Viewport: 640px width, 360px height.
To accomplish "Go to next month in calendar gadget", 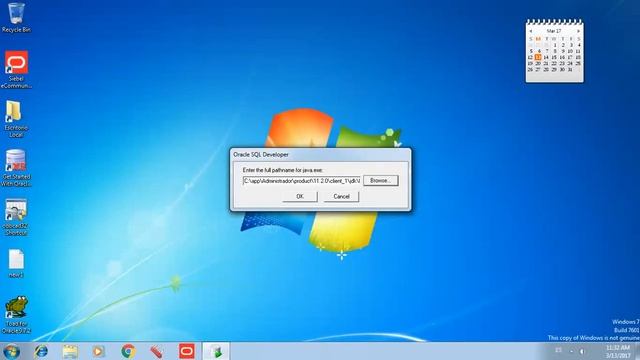I will [x=578, y=31].
